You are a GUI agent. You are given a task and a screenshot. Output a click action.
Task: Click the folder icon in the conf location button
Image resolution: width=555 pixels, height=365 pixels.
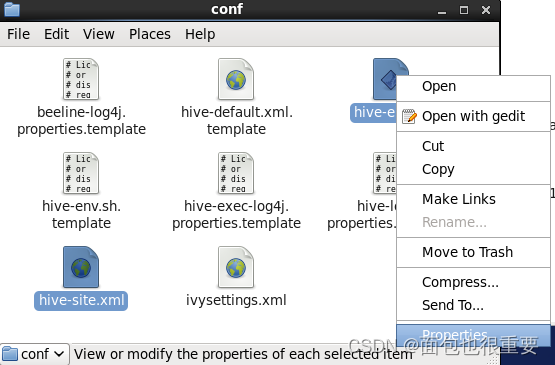click(x=10, y=354)
